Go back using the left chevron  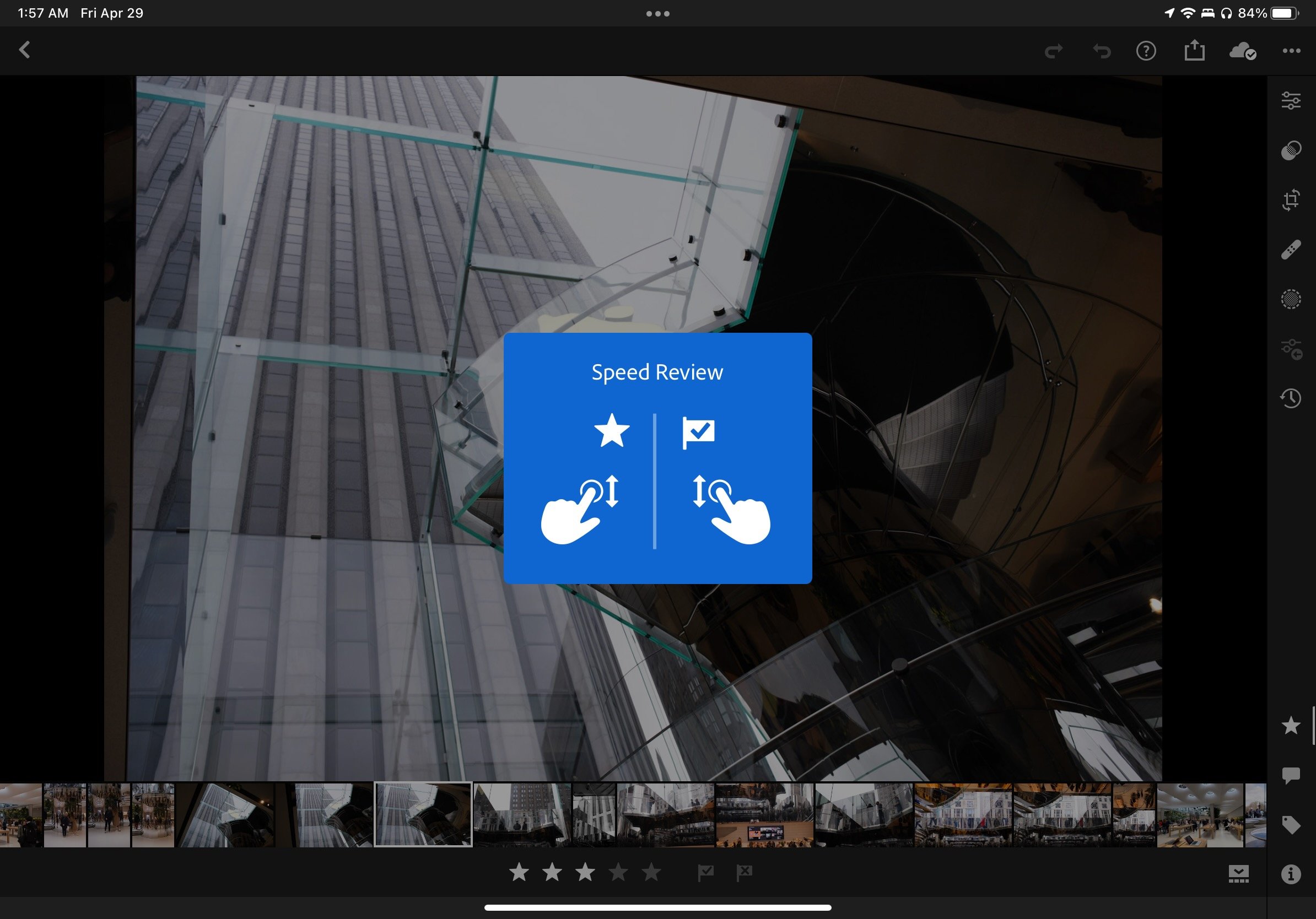point(25,50)
